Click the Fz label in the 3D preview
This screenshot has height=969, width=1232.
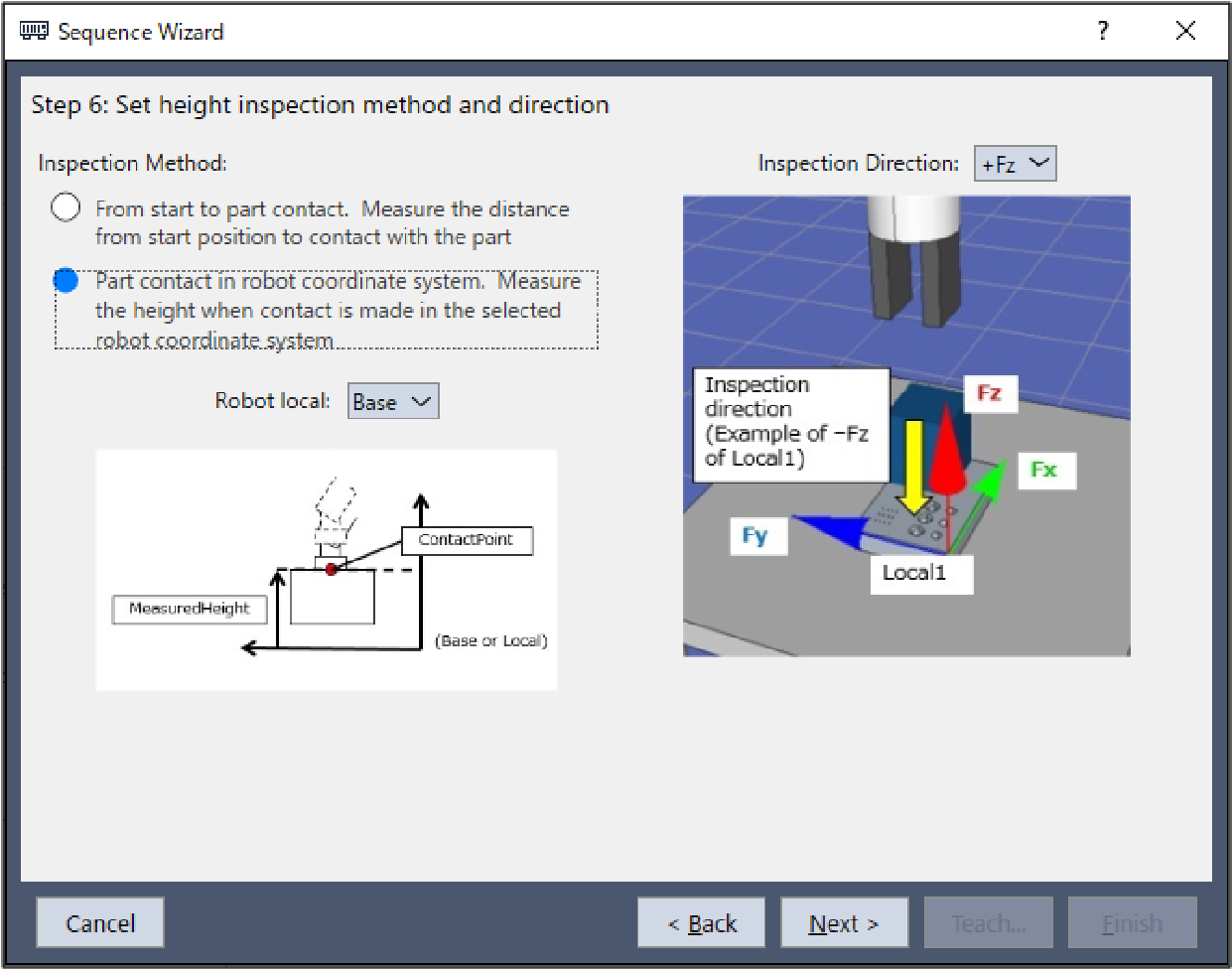click(989, 393)
